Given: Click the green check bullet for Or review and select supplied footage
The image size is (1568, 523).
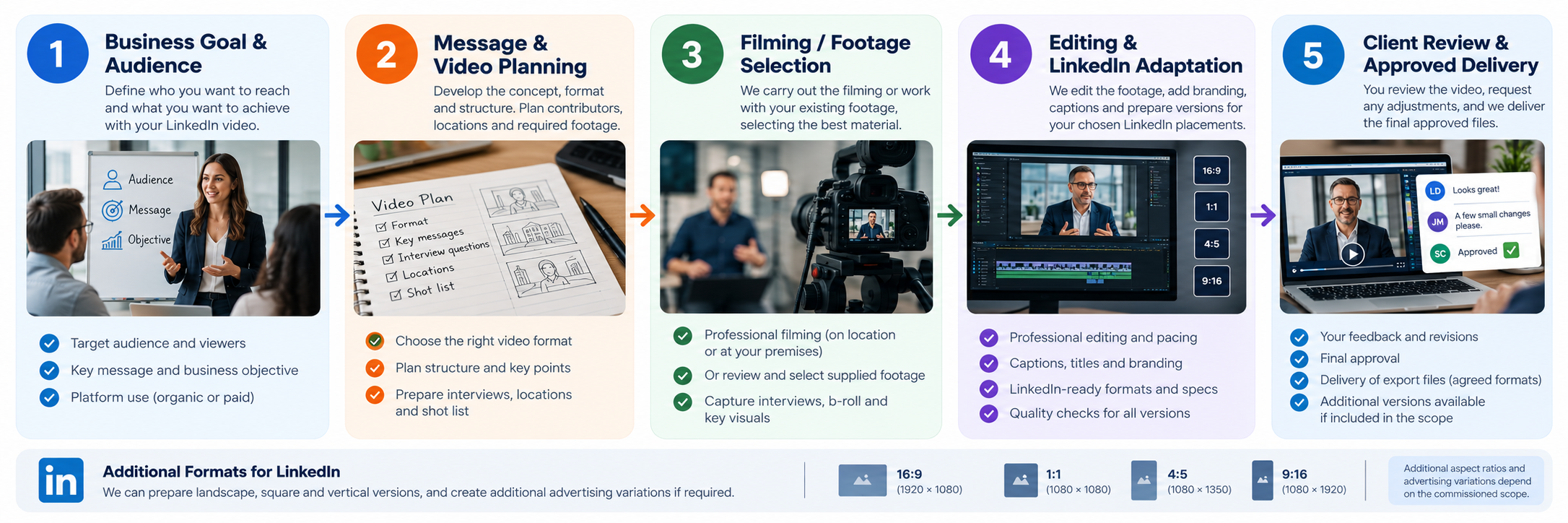Looking at the screenshot, I should pos(682,376).
